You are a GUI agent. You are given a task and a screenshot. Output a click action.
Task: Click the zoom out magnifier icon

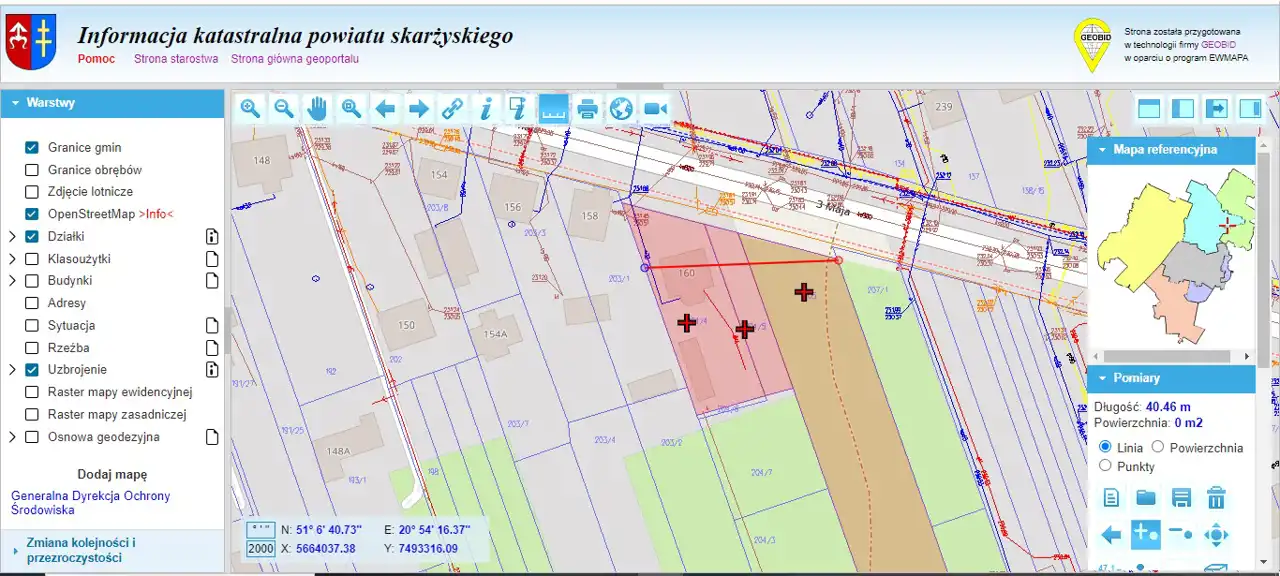tap(284, 109)
